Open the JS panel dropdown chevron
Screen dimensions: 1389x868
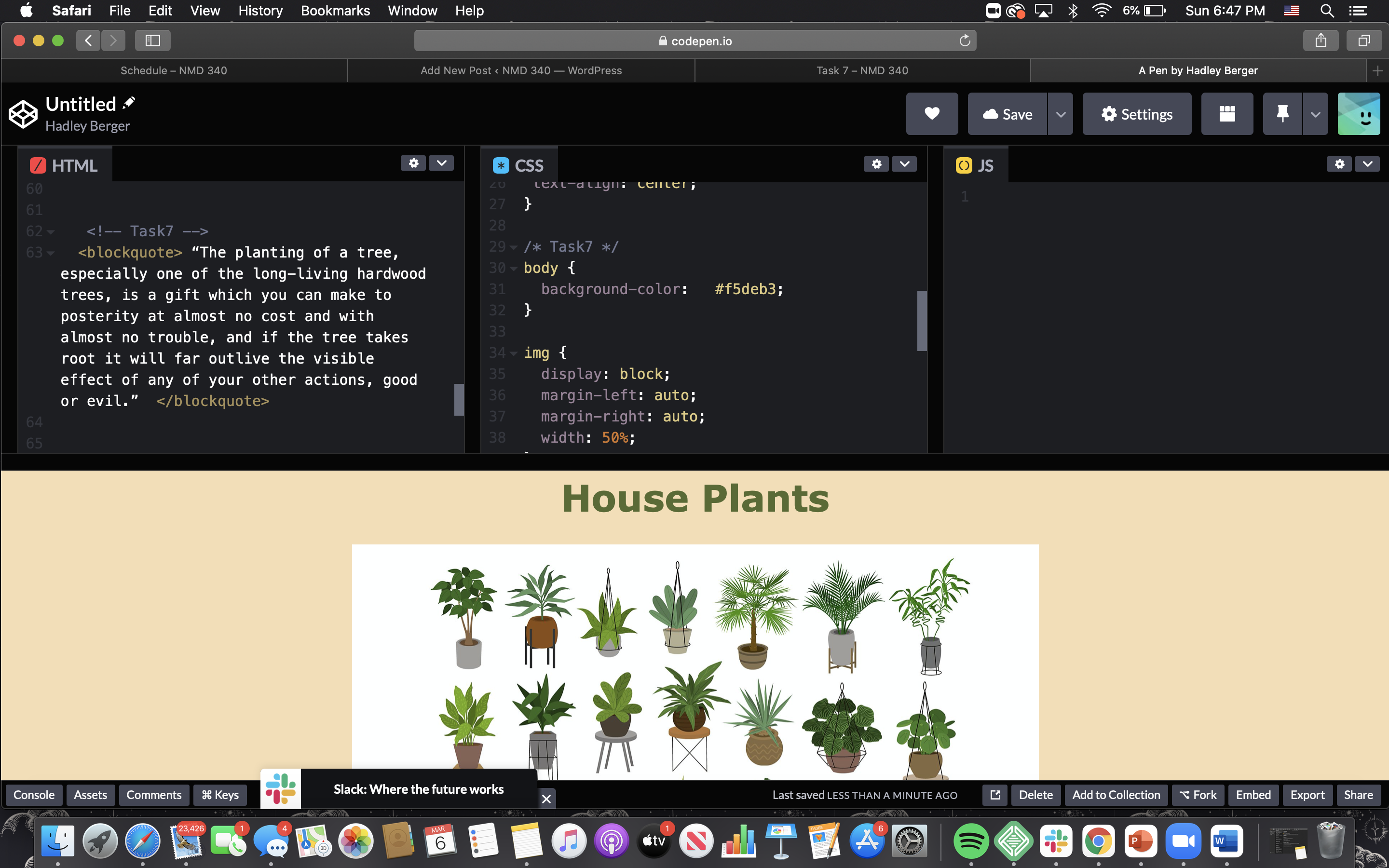pyautogui.click(x=1367, y=164)
